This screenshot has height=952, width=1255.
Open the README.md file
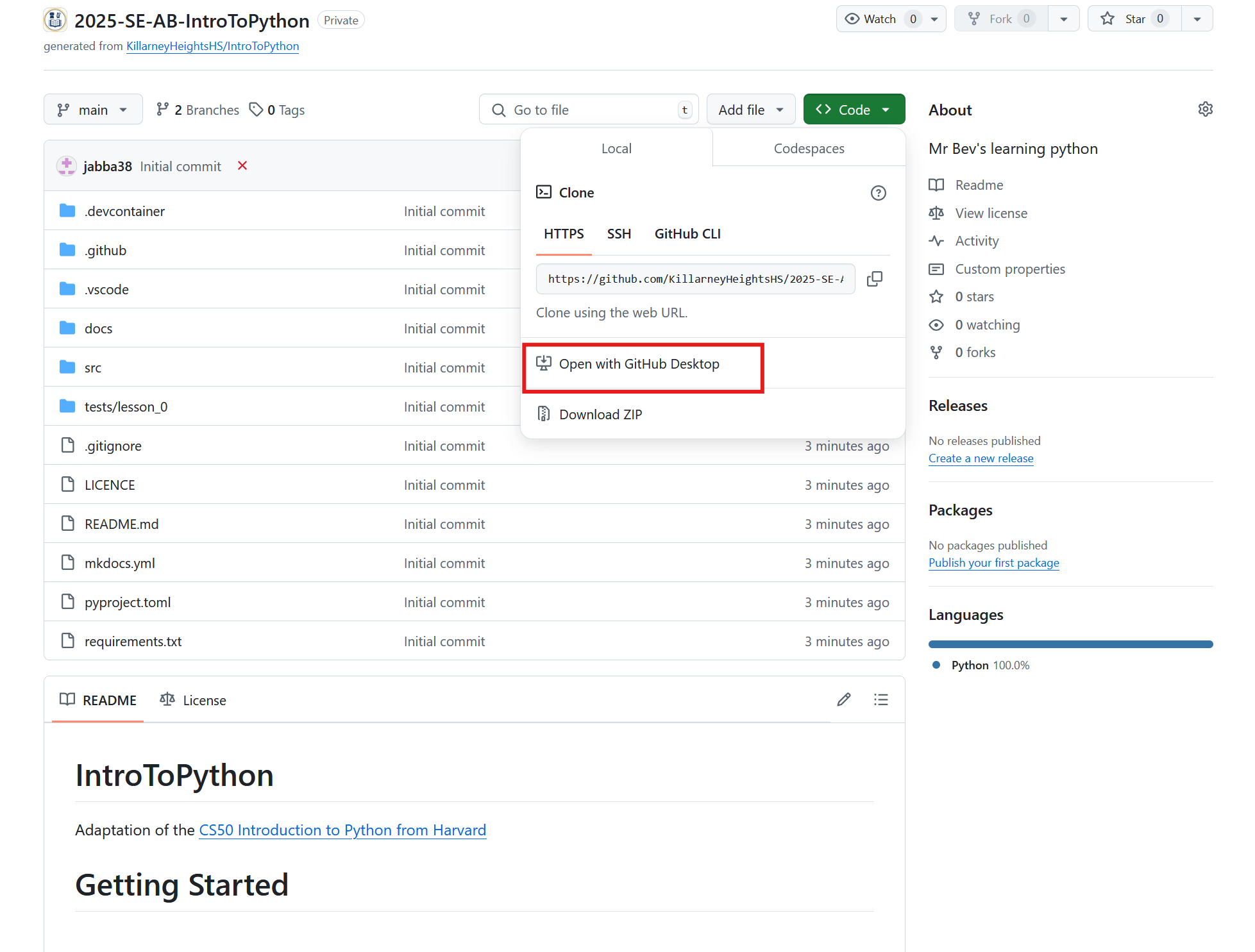[121, 524]
